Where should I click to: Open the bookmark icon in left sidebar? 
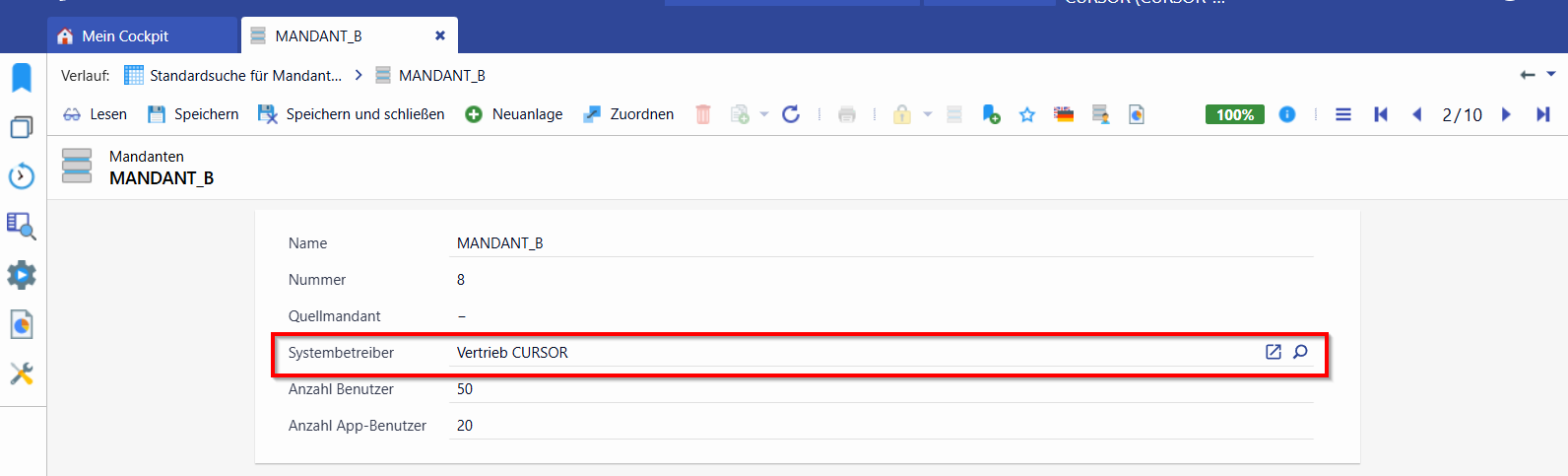pos(22,78)
